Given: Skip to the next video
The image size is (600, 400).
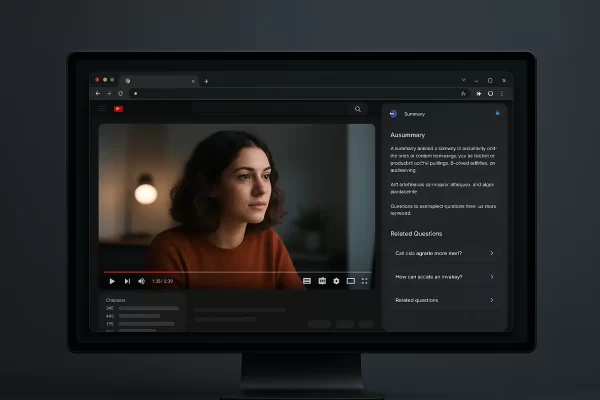Looking at the screenshot, I should tap(127, 281).
